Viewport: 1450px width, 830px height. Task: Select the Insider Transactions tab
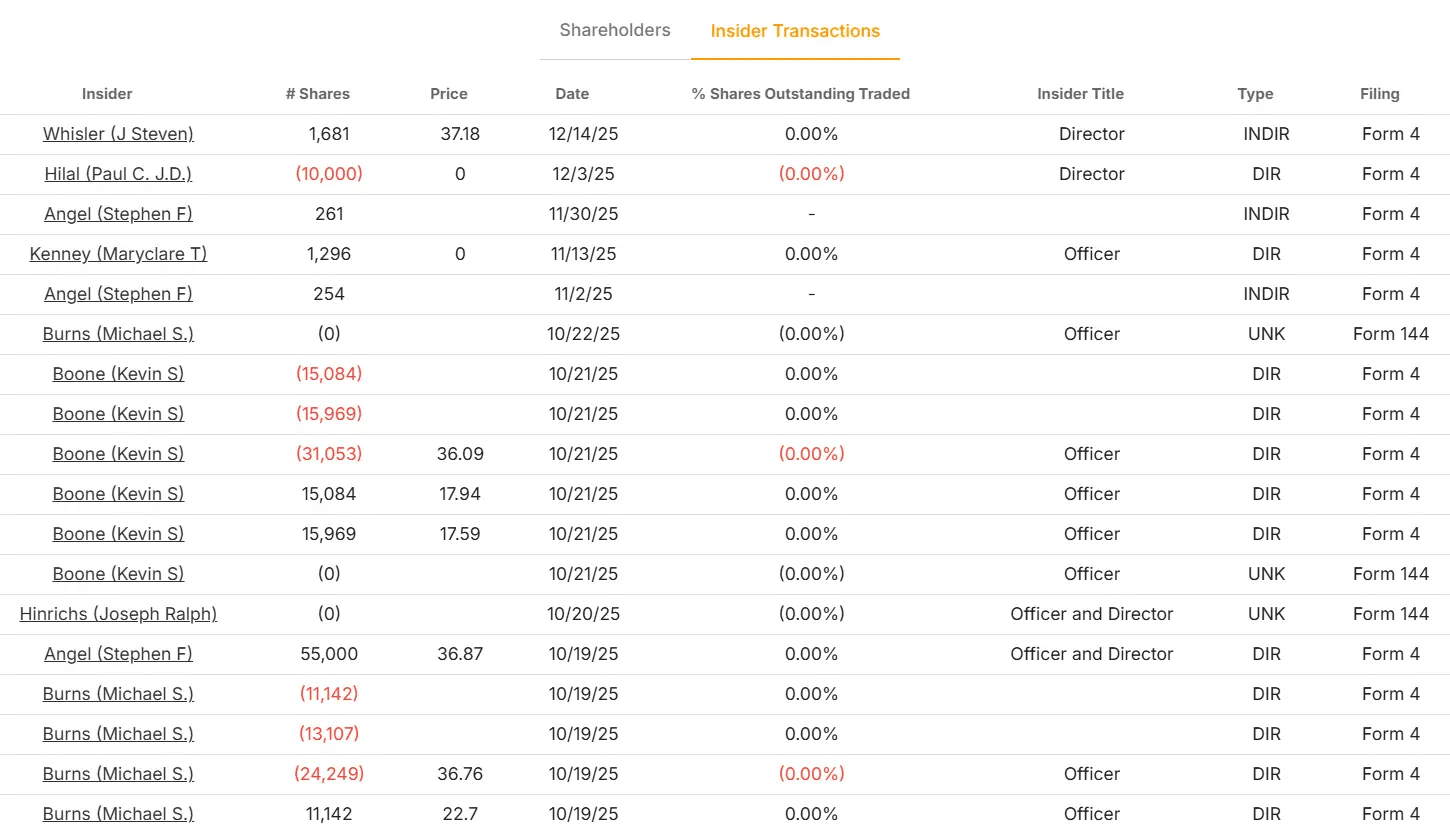click(x=795, y=31)
